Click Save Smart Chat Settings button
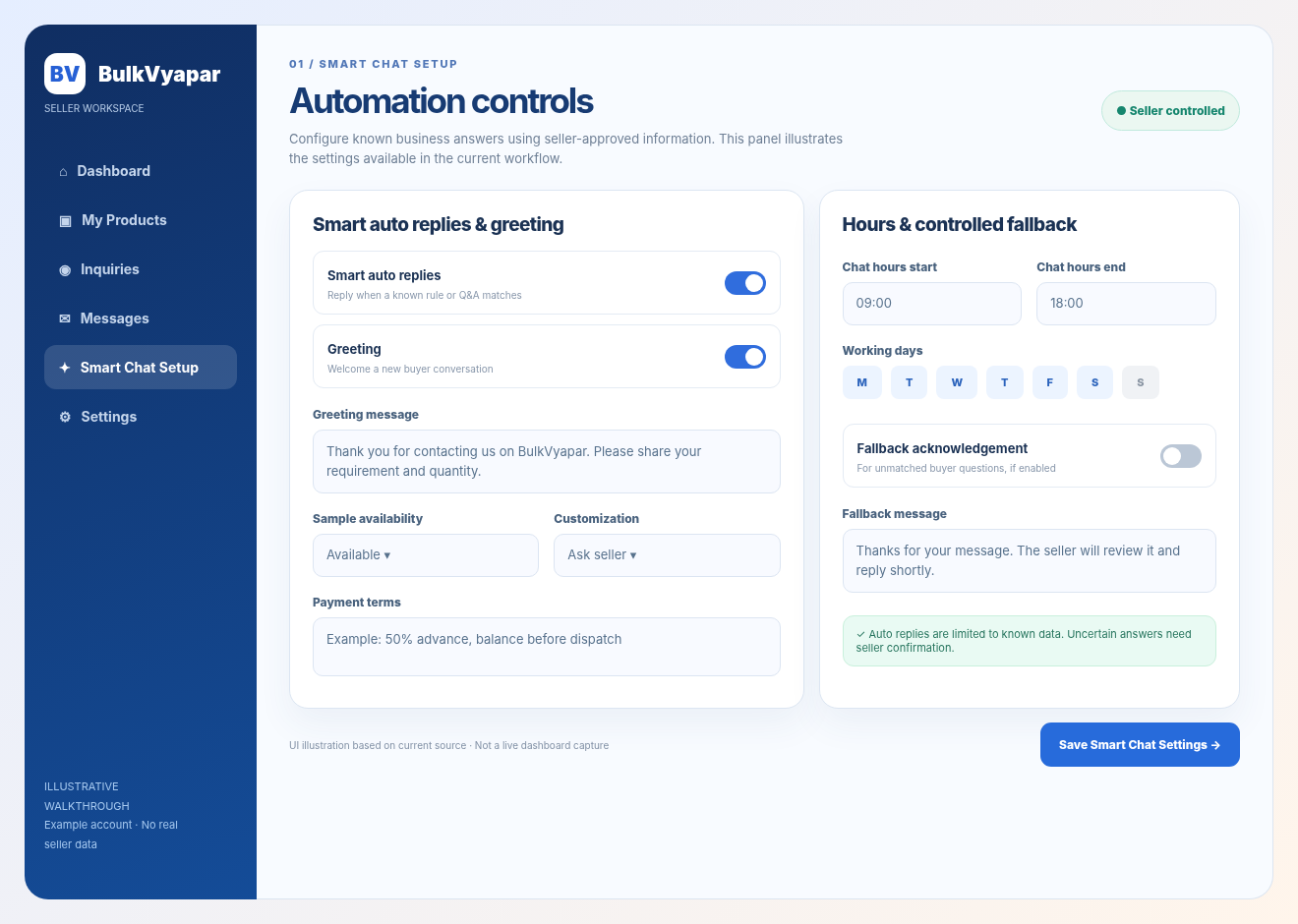 (1140, 745)
